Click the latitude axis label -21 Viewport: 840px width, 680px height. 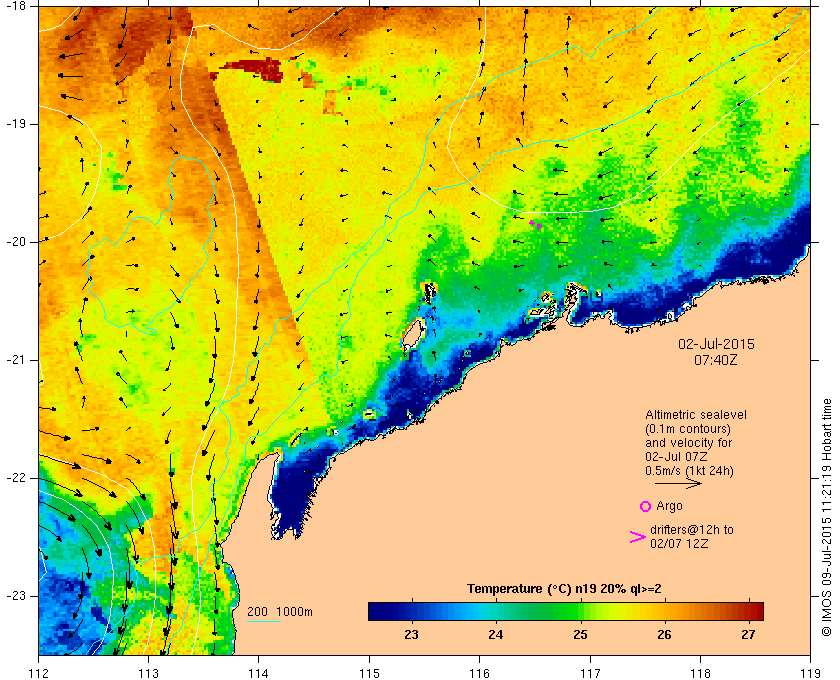point(15,360)
